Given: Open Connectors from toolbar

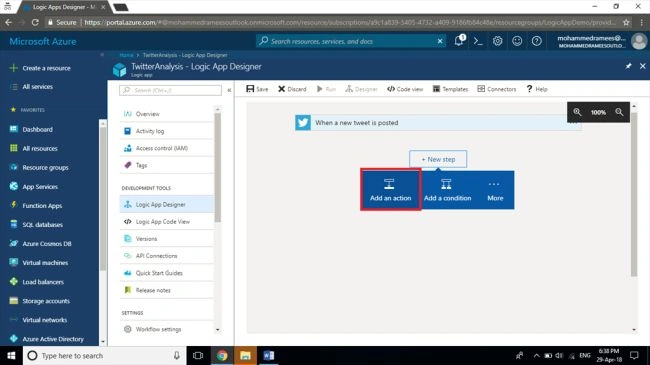Looking at the screenshot, I should (x=497, y=89).
